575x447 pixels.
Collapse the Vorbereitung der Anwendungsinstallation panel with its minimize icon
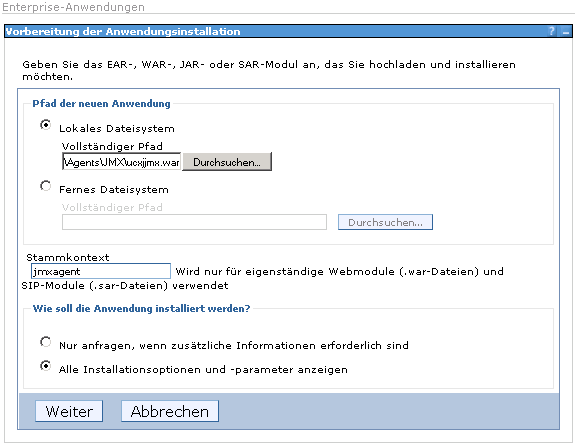coord(566,32)
